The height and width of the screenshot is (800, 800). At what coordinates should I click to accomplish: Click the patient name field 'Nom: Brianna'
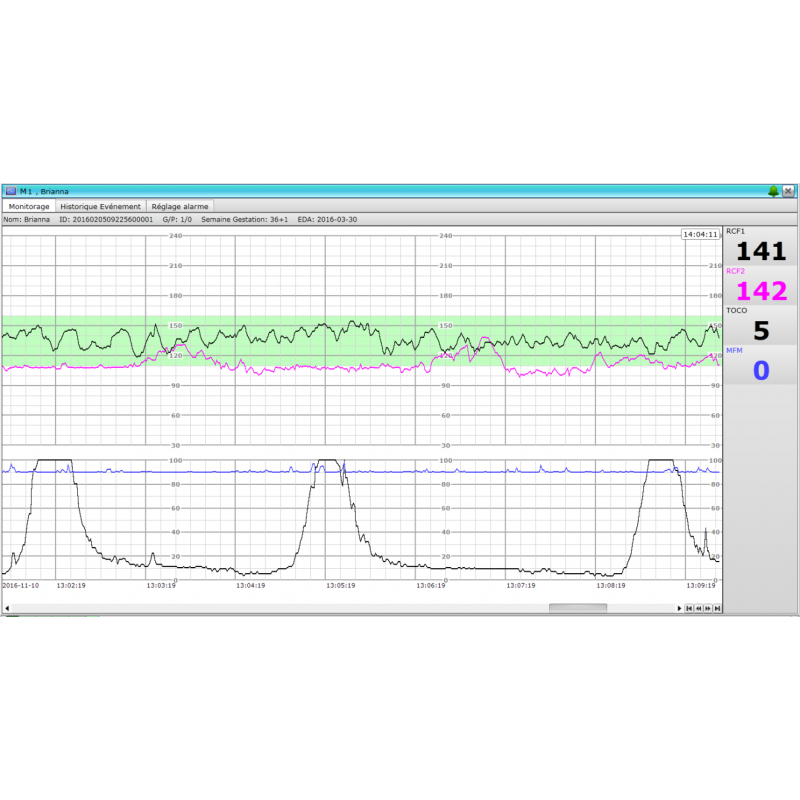pos(27,219)
